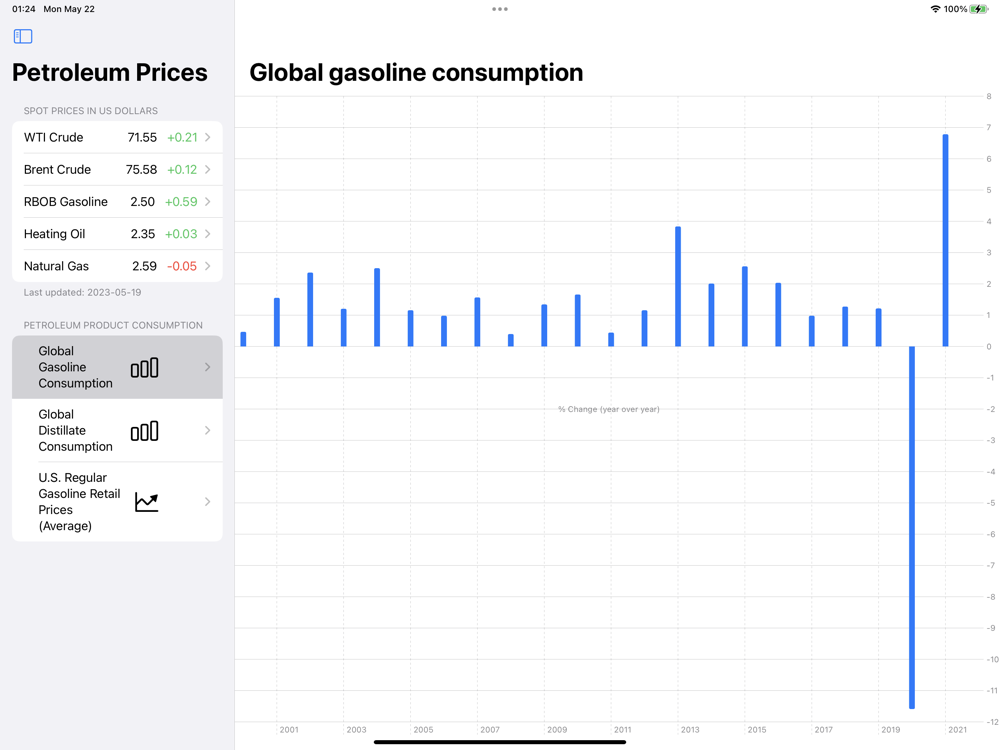The height and width of the screenshot is (750, 1000).
Task: Click the 2013 peak blue bar
Action: pyautogui.click(x=678, y=286)
